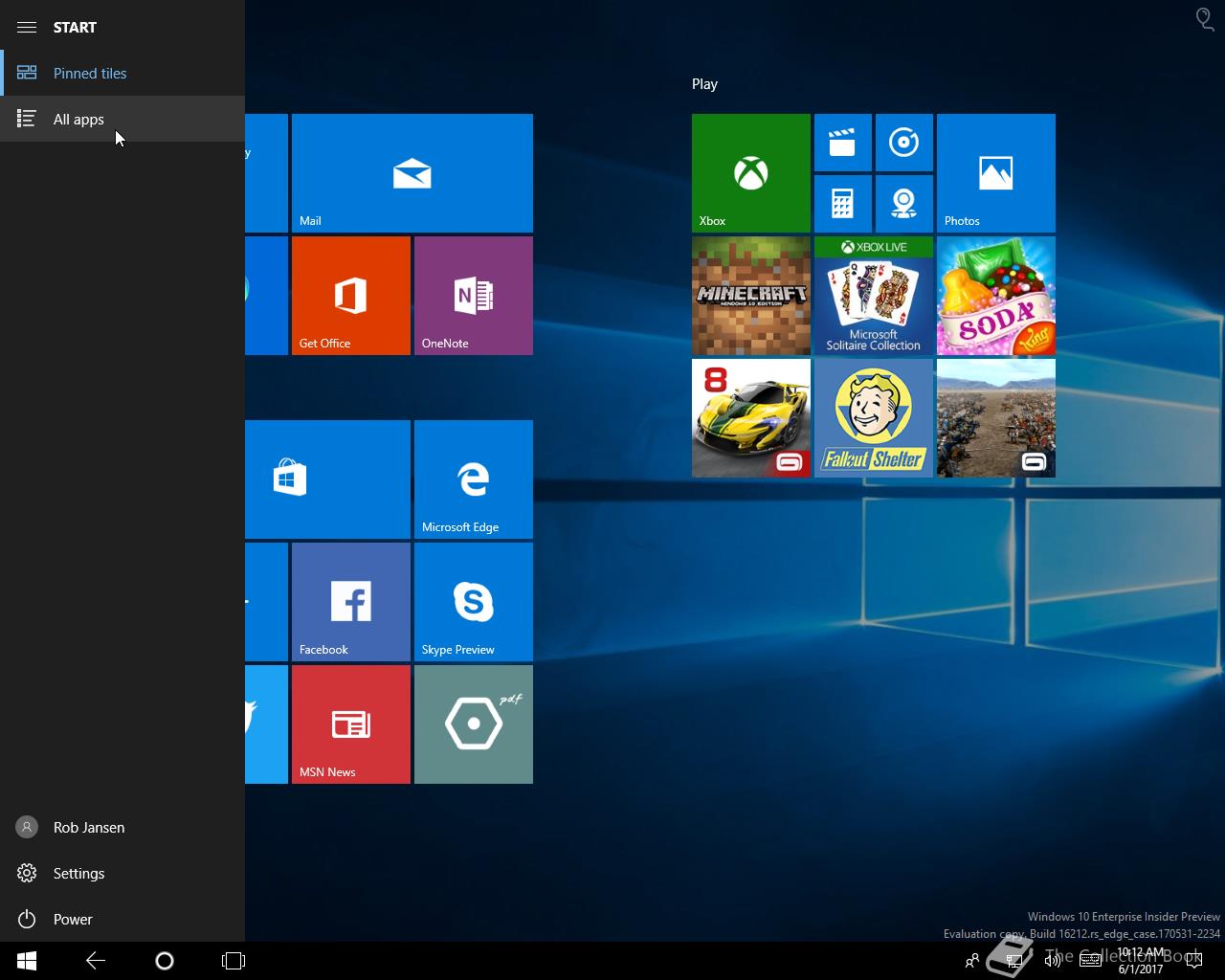
Task: Open the OneNote tile
Action: (474, 296)
